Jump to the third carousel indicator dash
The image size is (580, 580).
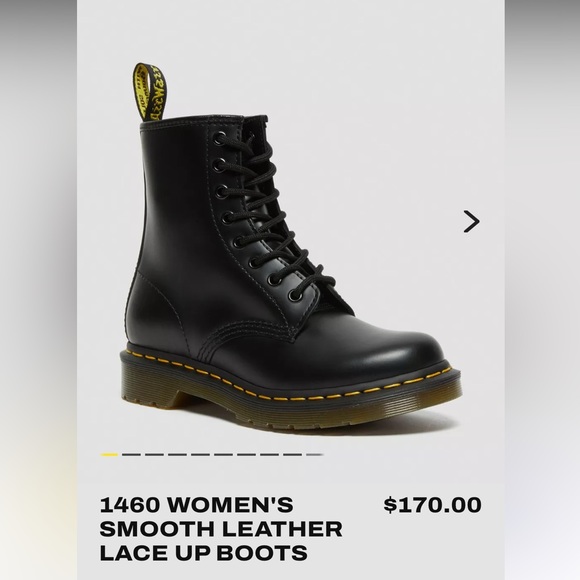tap(154, 455)
